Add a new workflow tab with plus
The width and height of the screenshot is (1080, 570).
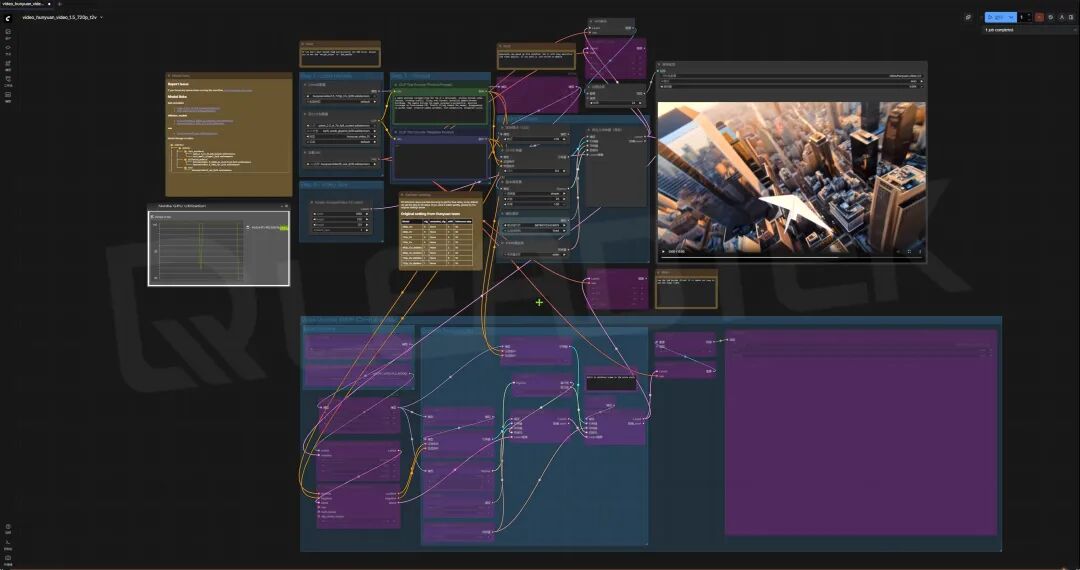pyautogui.click(x=59, y=4)
